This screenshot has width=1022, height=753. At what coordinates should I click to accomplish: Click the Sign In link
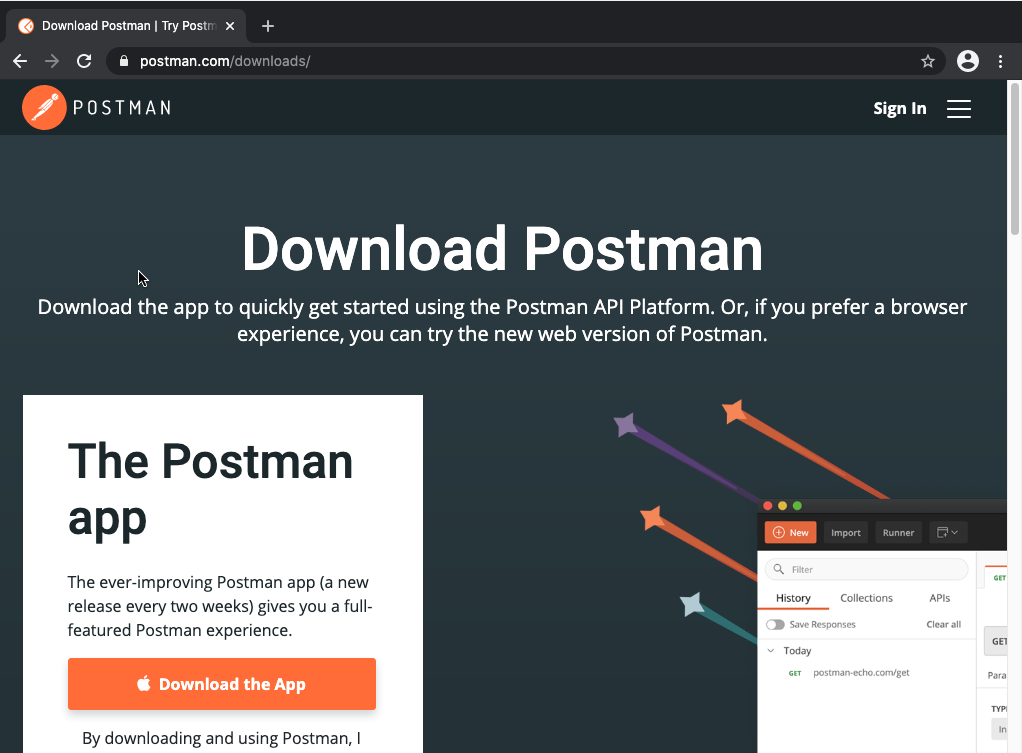pyautogui.click(x=899, y=108)
